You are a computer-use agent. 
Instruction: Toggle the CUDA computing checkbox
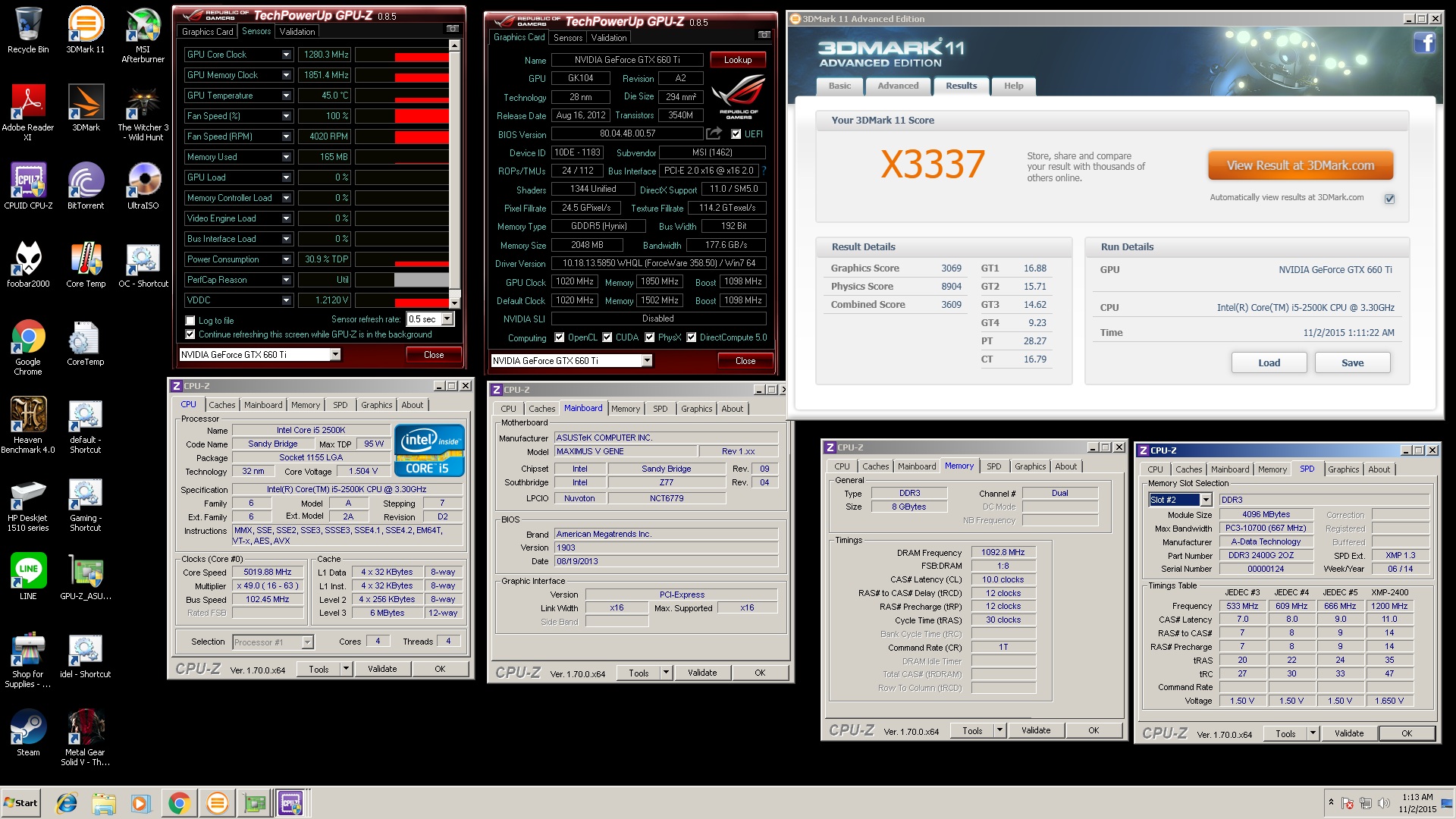[607, 337]
